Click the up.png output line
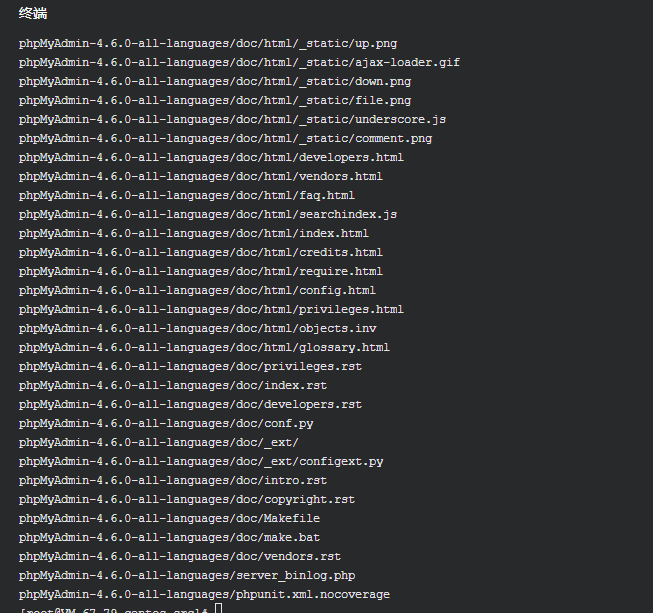This screenshot has width=653, height=613. click(x=208, y=44)
